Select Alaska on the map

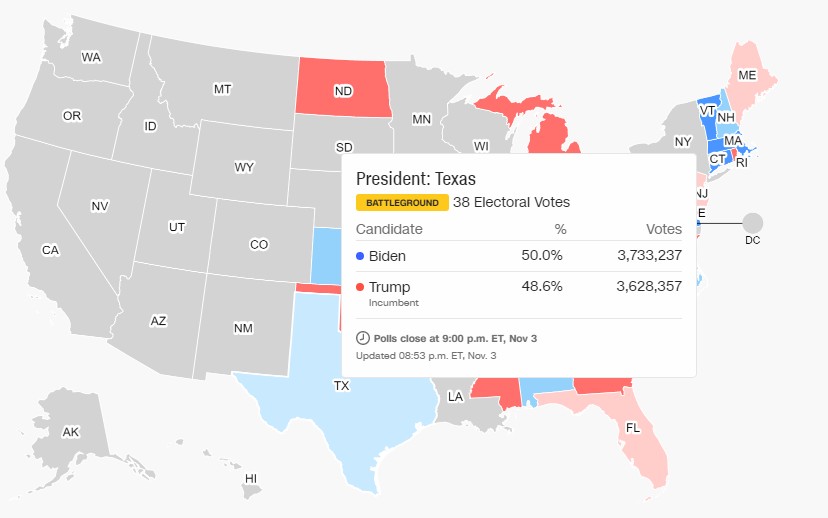(x=70, y=432)
